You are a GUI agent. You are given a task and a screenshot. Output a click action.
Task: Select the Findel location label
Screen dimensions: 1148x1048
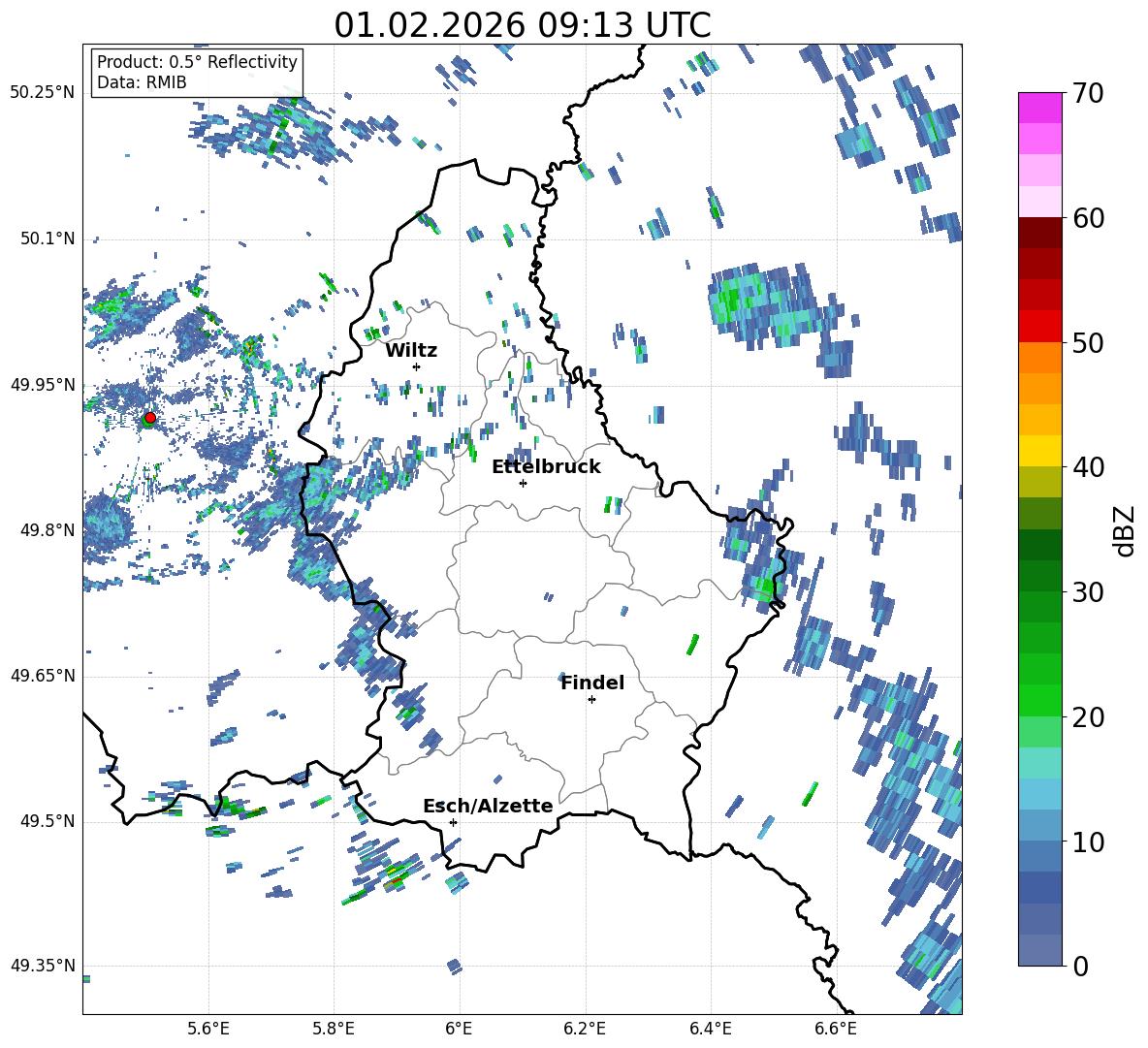pyautogui.click(x=592, y=683)
